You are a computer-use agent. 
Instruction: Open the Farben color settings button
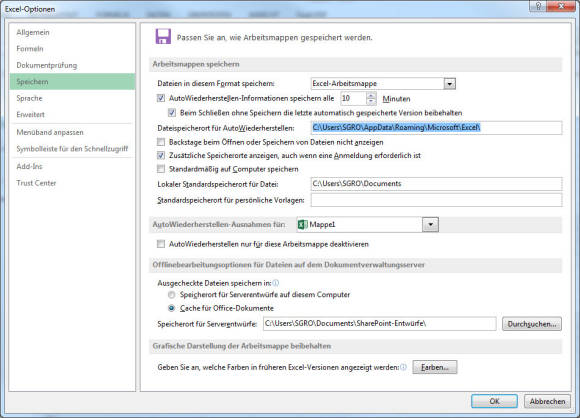[x=435, y=367]
